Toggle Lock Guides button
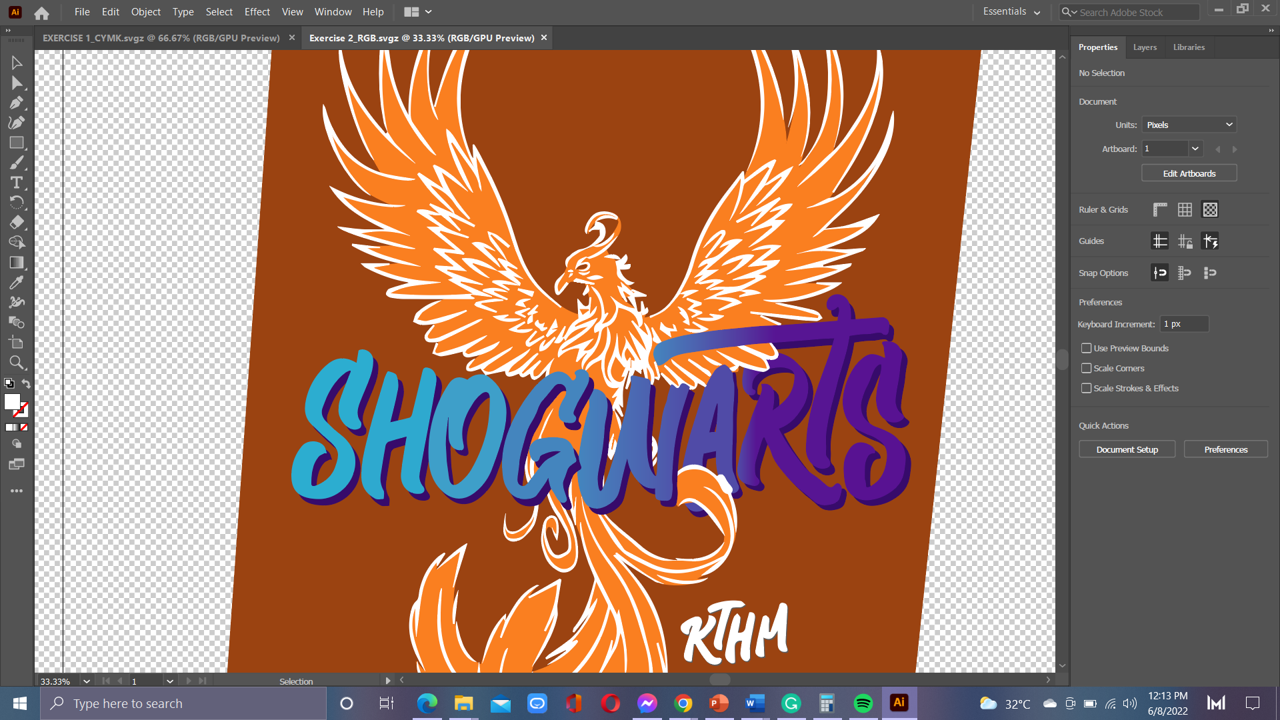 [x=1185, y=241]
